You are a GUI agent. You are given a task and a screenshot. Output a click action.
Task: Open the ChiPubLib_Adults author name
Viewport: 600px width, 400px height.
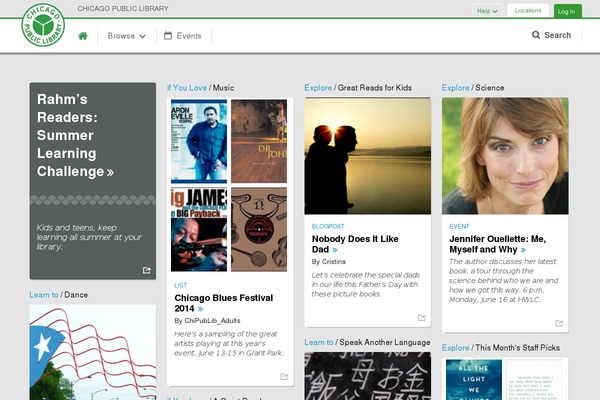pyautogui.click(x=212, y=321)
